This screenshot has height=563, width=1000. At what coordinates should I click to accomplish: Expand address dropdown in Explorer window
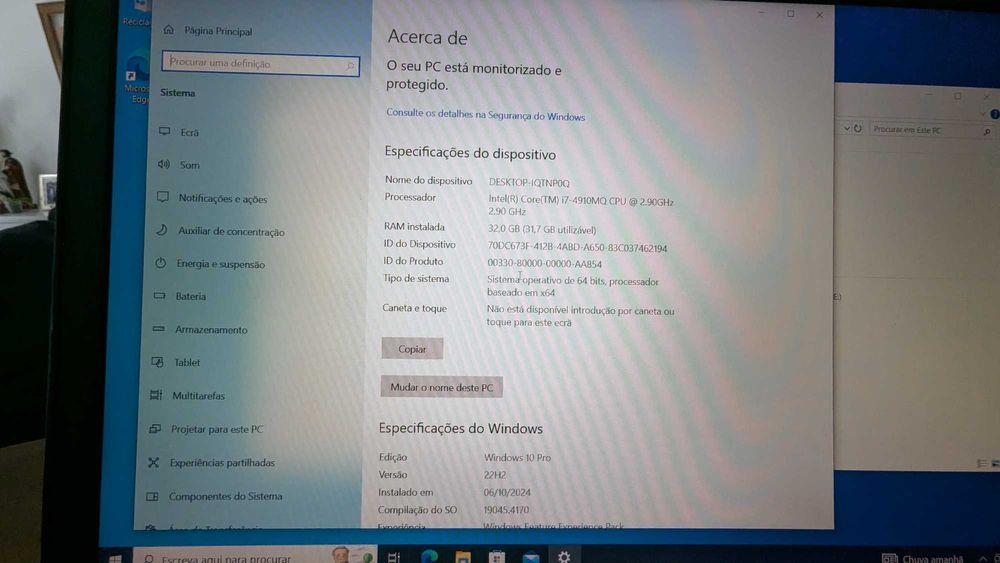[x=846, y=128]
